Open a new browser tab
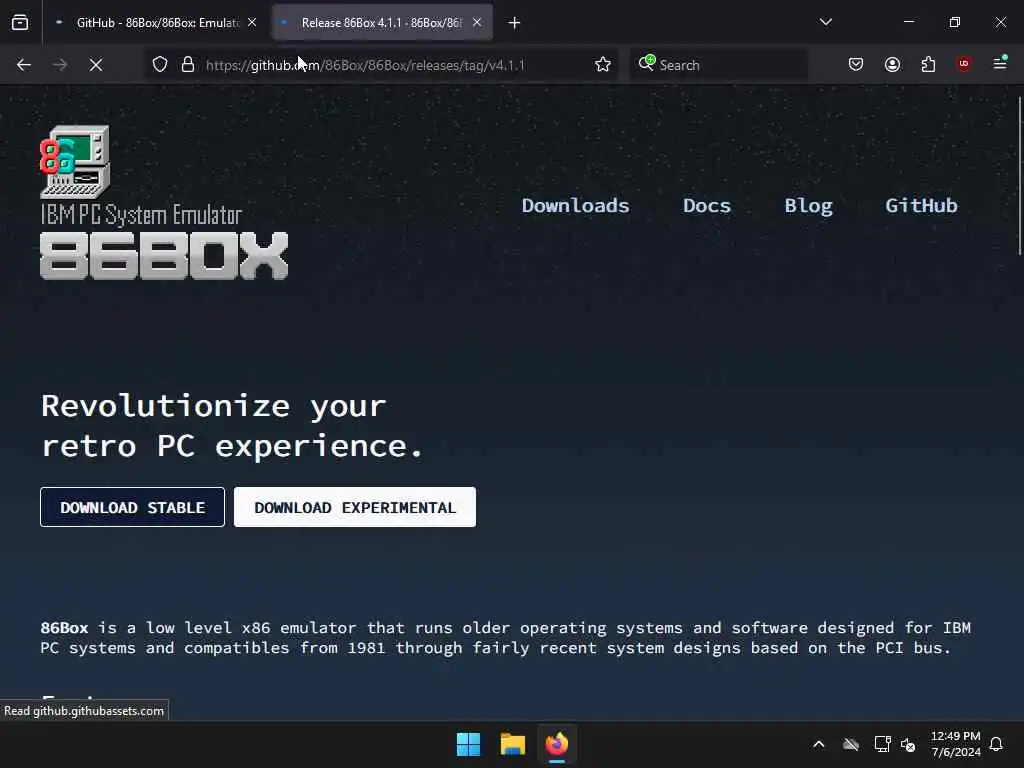Screen dimensions: 1024x768 [x=514, y=23]
